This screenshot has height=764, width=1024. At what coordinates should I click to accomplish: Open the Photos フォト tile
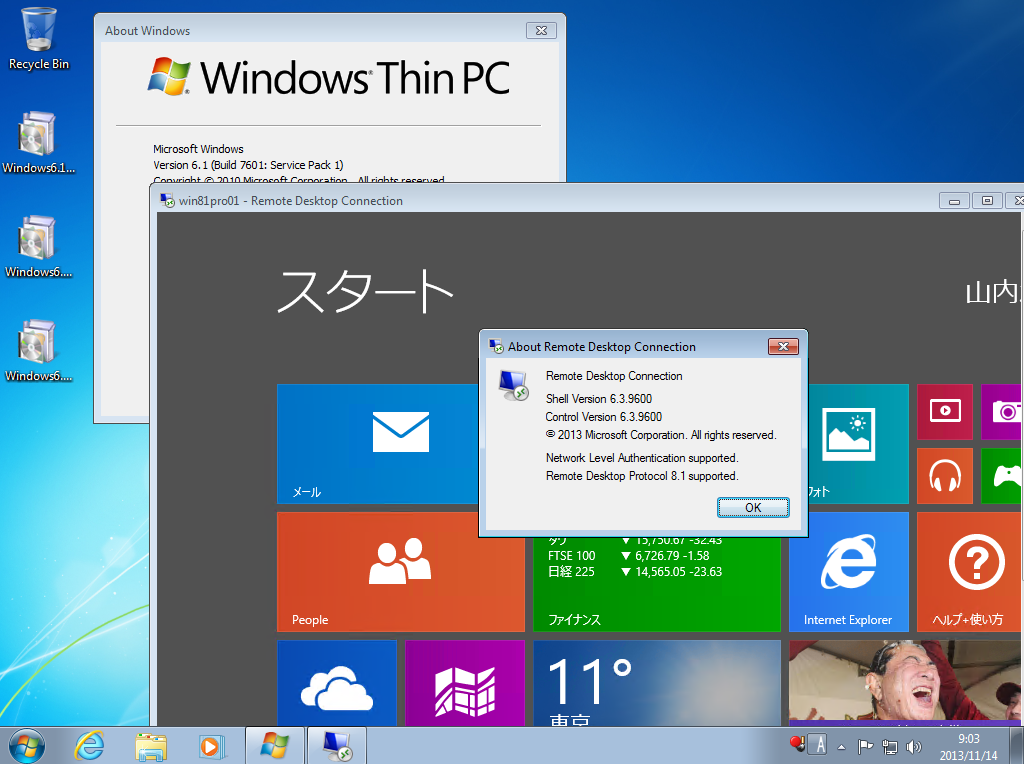point(858,444)
